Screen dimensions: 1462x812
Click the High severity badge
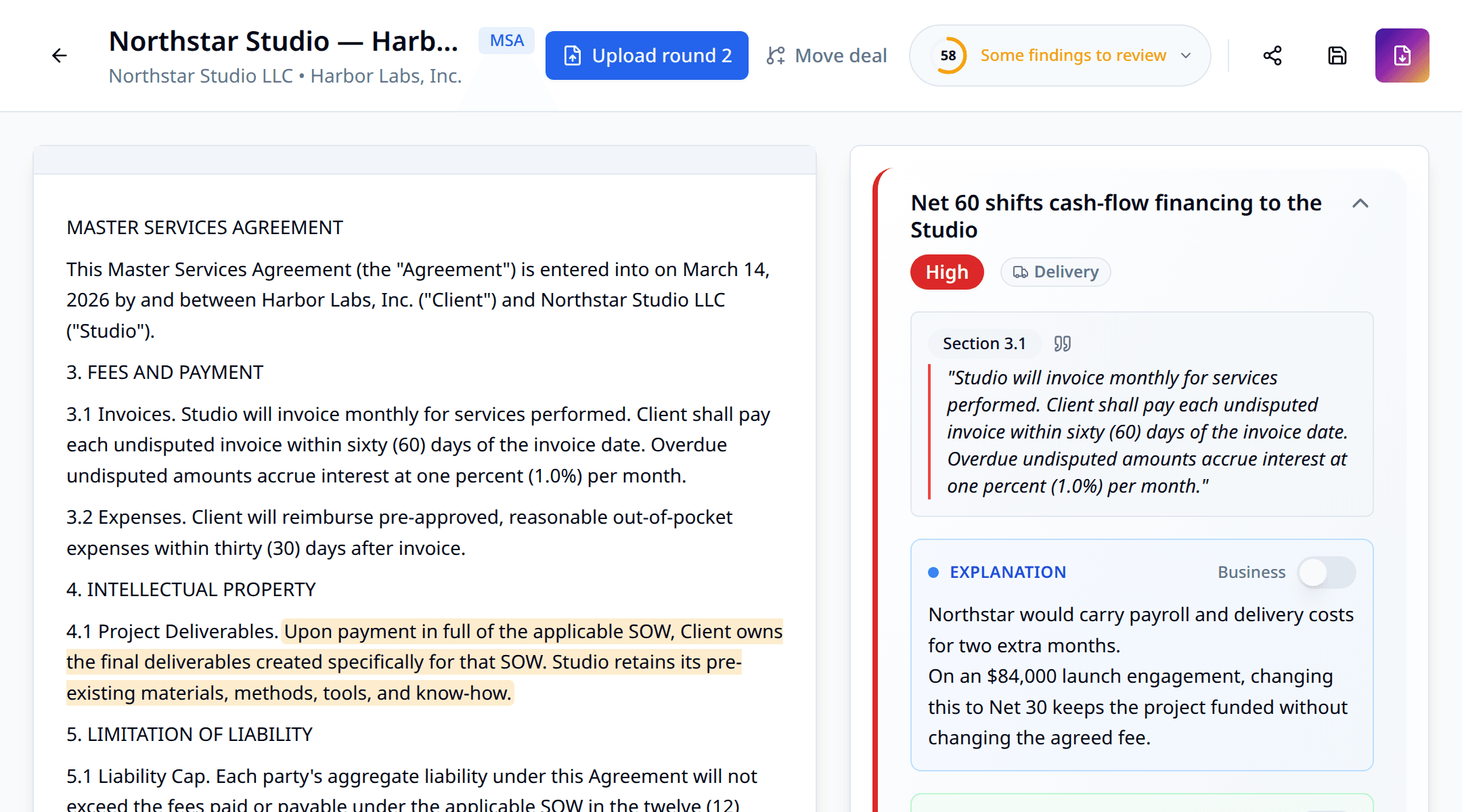coord(947,272)
